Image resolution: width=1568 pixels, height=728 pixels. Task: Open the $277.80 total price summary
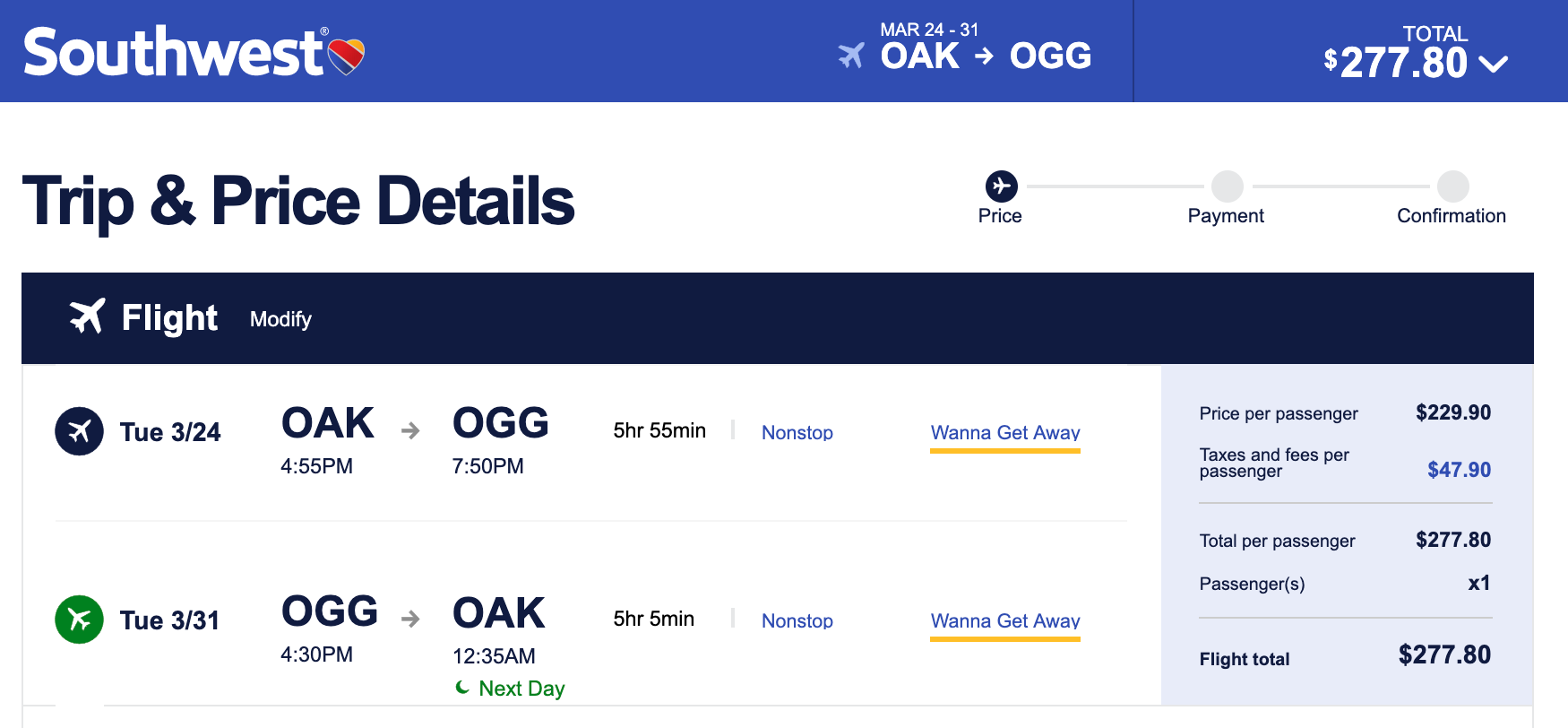coord(1403,63)
